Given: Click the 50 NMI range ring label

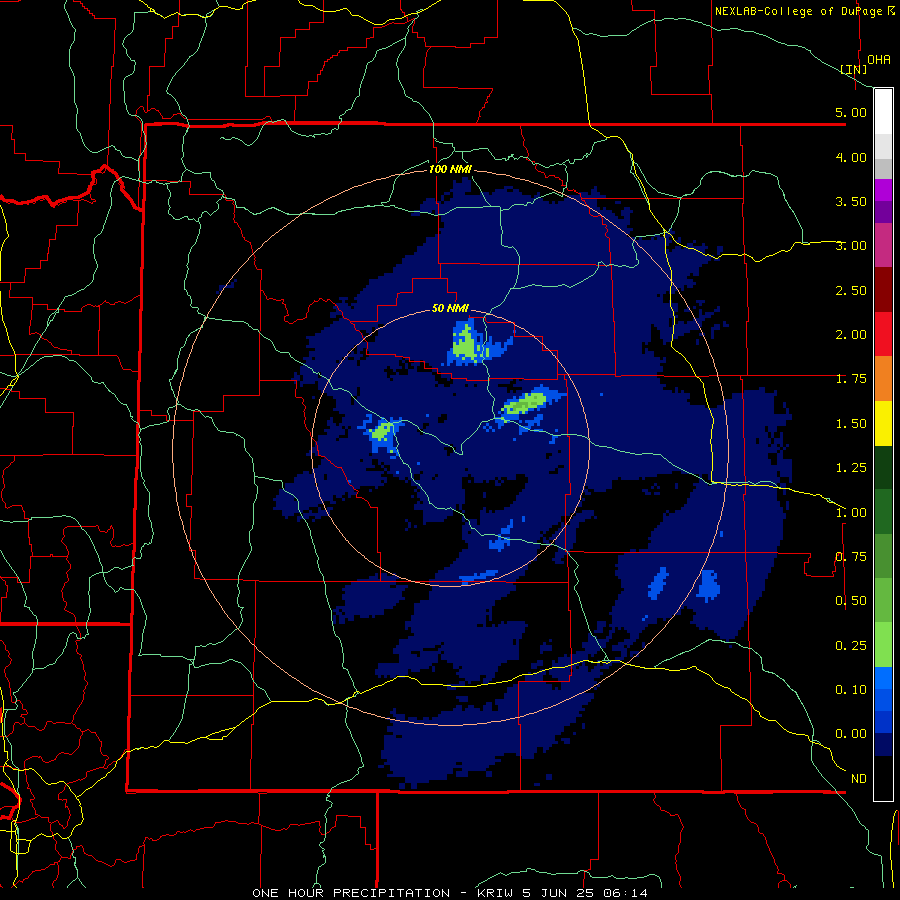Looking at the screenshot, I should click(450, 308).
